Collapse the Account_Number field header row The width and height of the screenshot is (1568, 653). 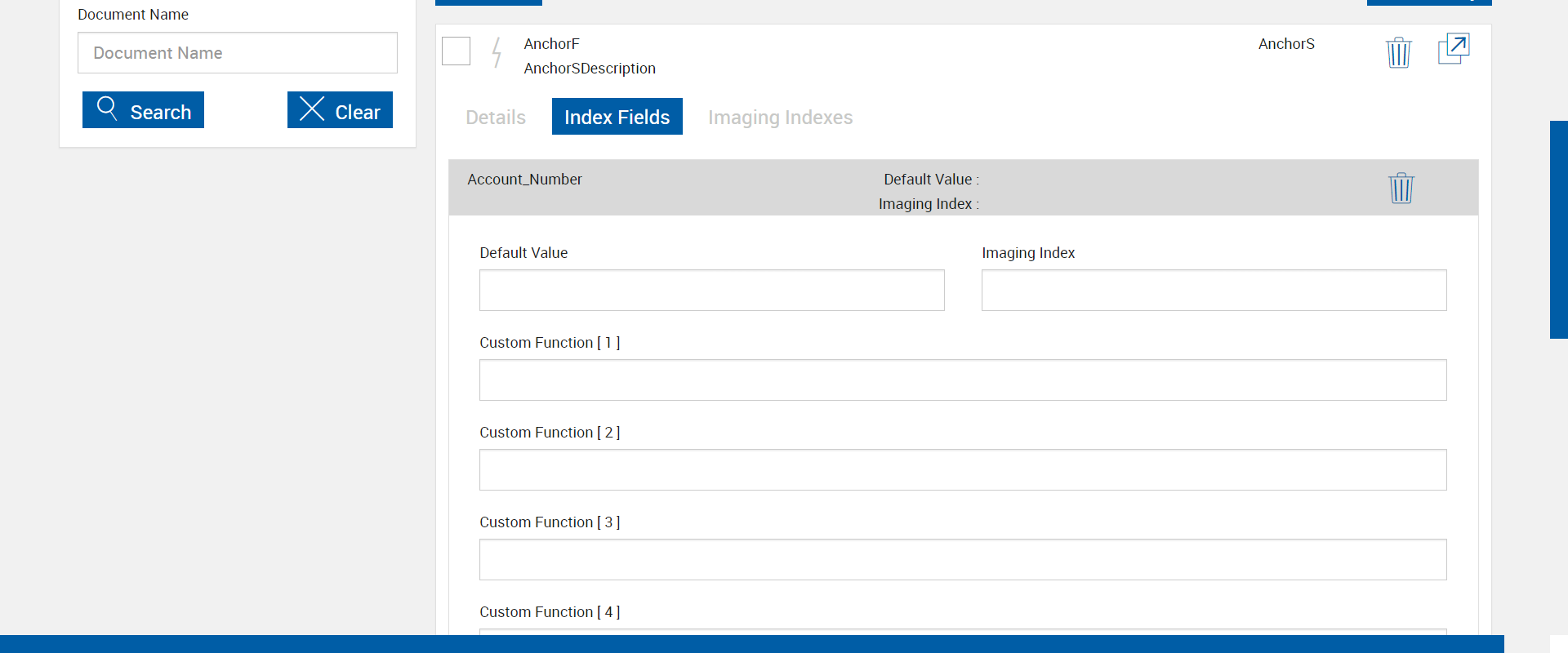point(735,188)
